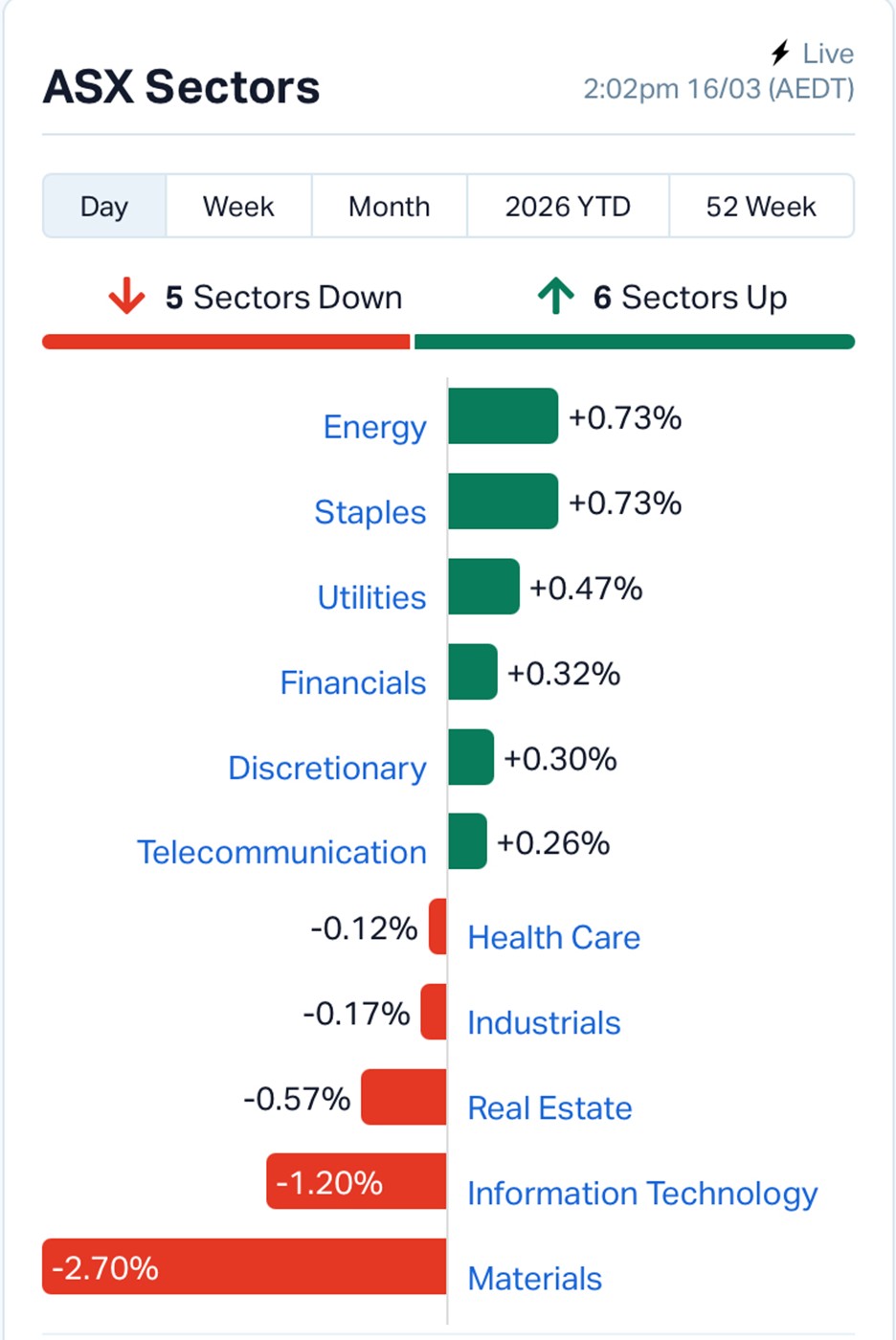Switch to the Week tab
The image size is (896, 1340).
(238, 206)
